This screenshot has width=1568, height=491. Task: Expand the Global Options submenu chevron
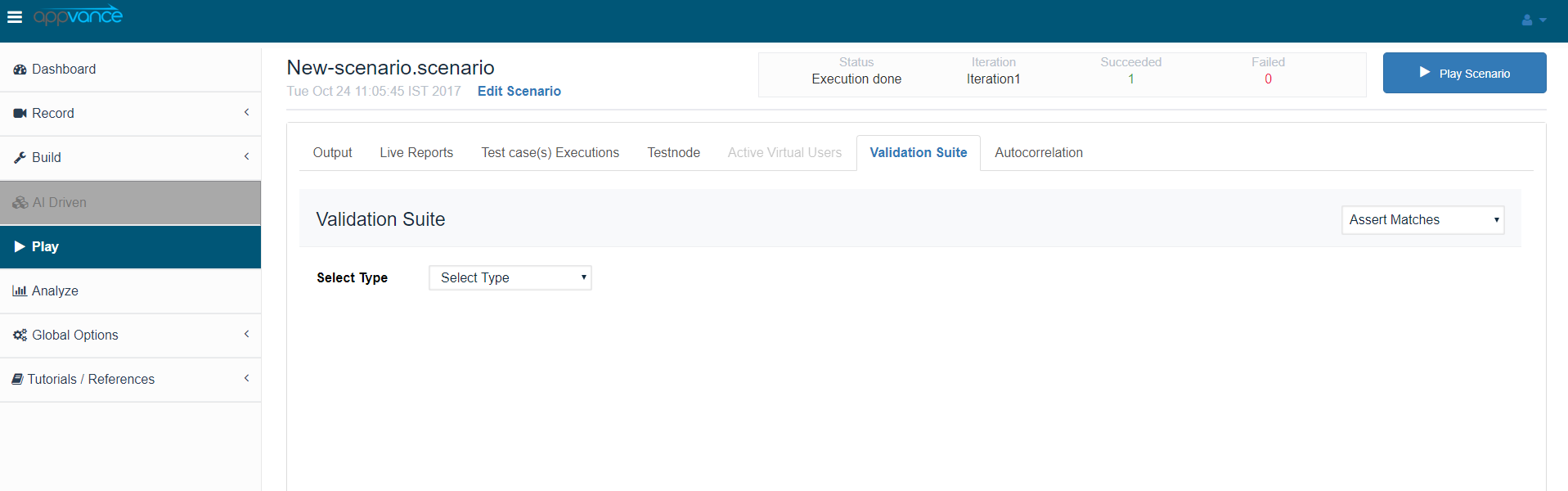point(246,334)
